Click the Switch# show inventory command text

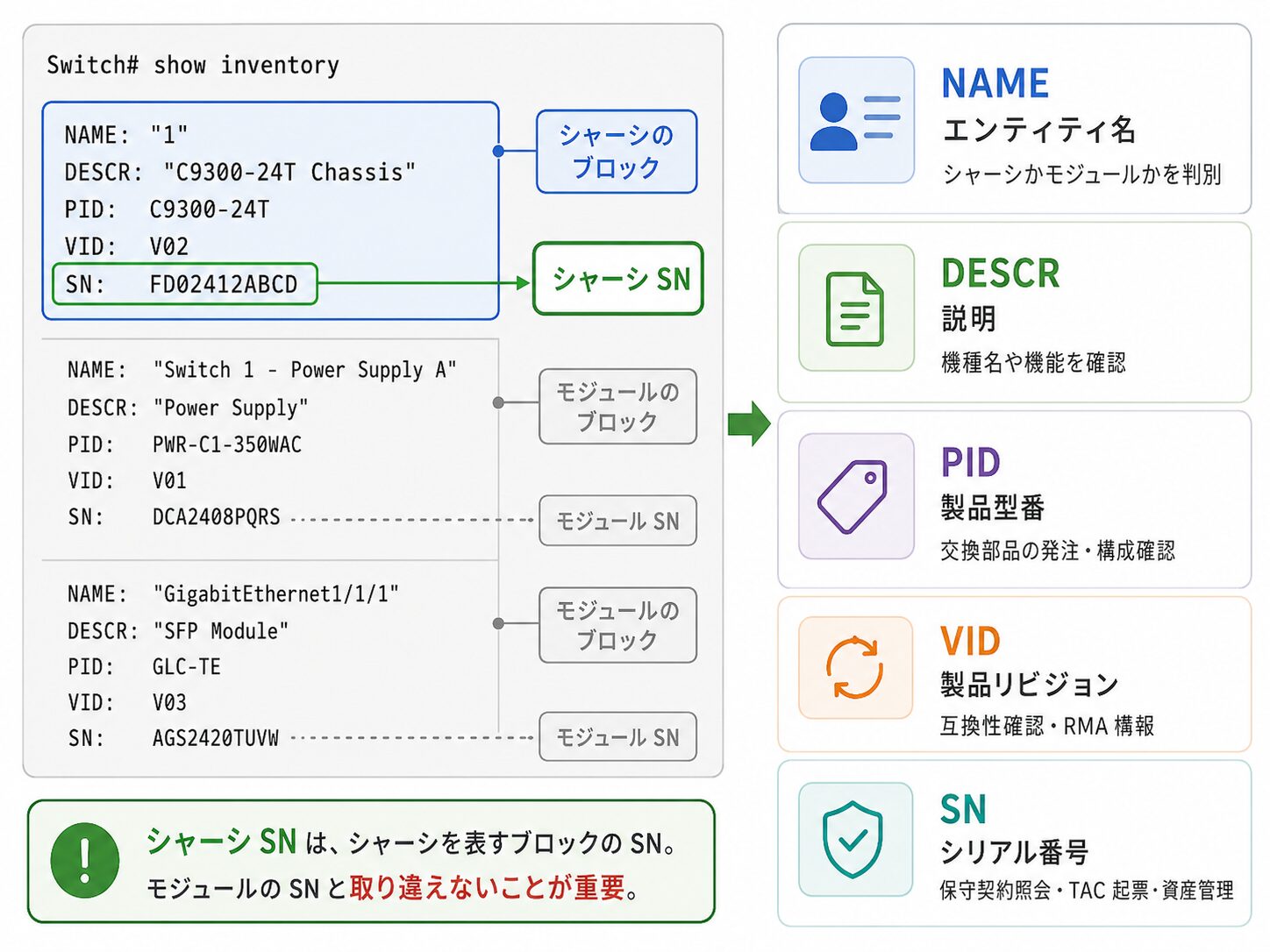point(193,65)
